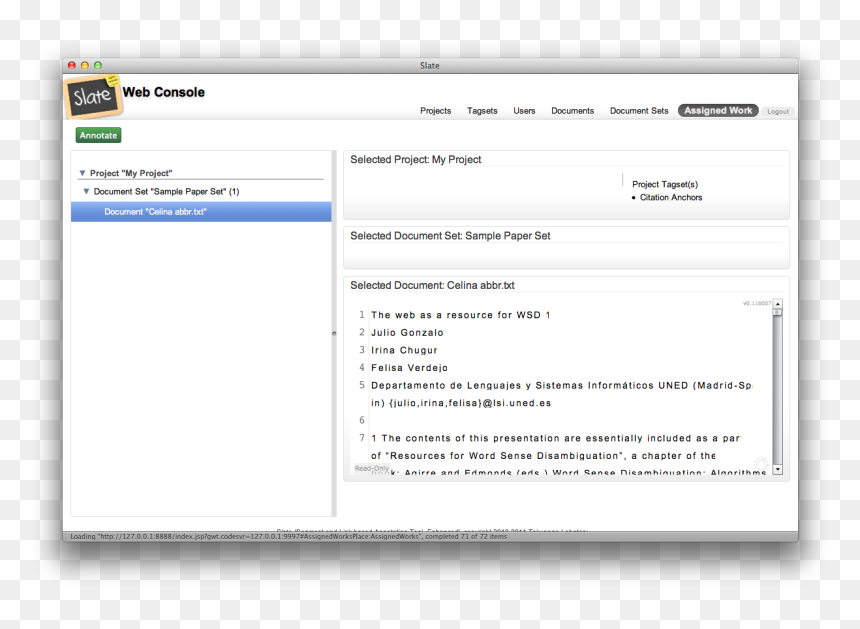Image resolution: width=860 pixels, height=629 pixels.
Task: Click the Logout button
Action: (778, 111)
